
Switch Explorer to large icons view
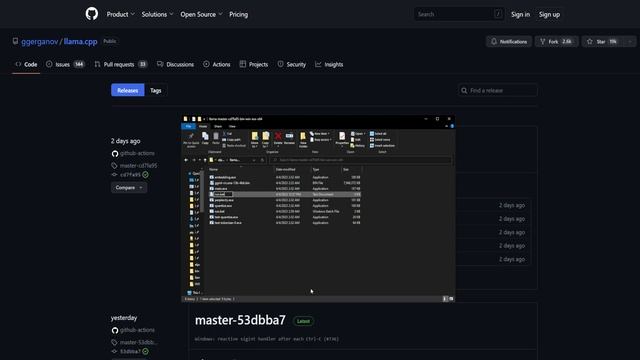(451, 299)
